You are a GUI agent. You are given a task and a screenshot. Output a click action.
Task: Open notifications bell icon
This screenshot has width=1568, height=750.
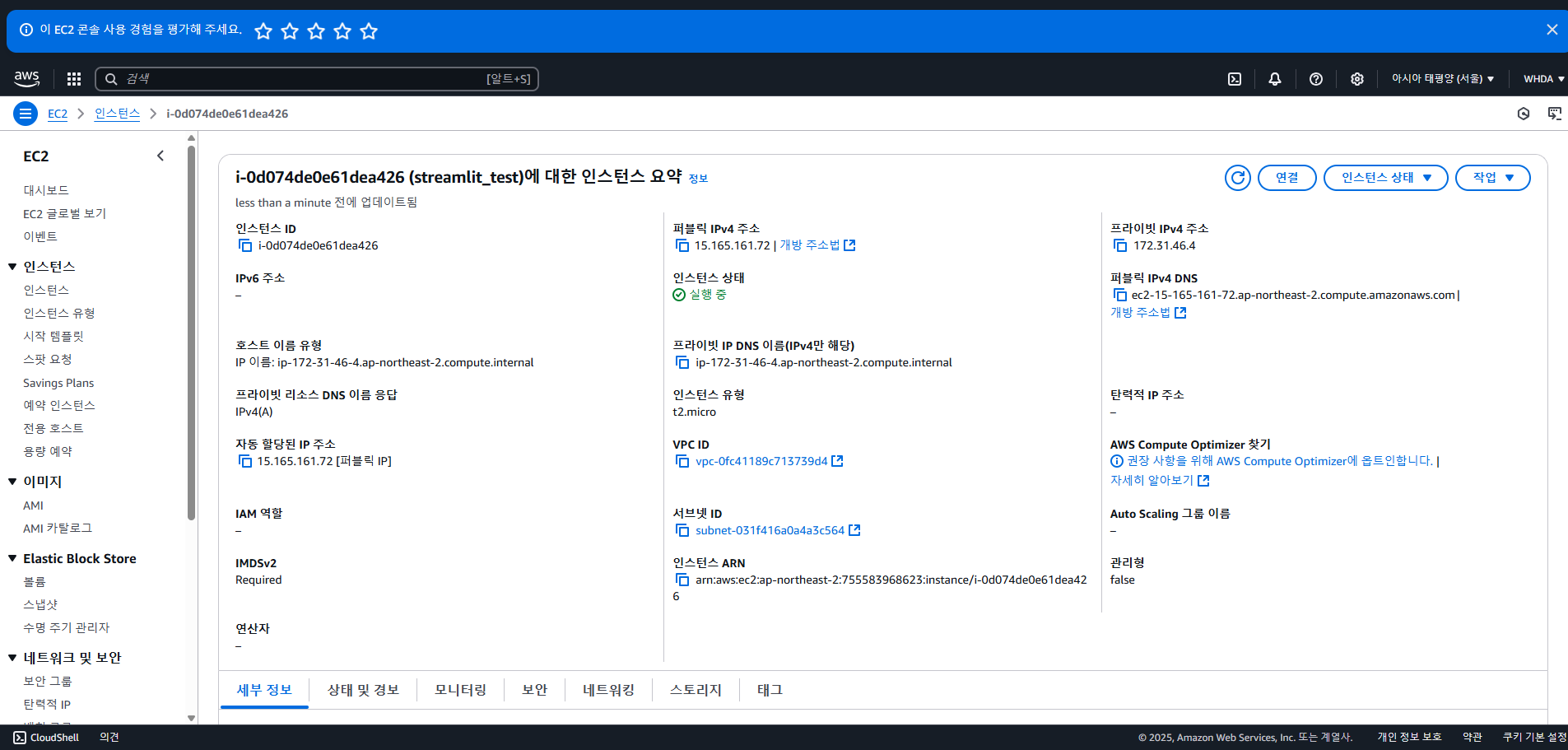point(1275,79)
